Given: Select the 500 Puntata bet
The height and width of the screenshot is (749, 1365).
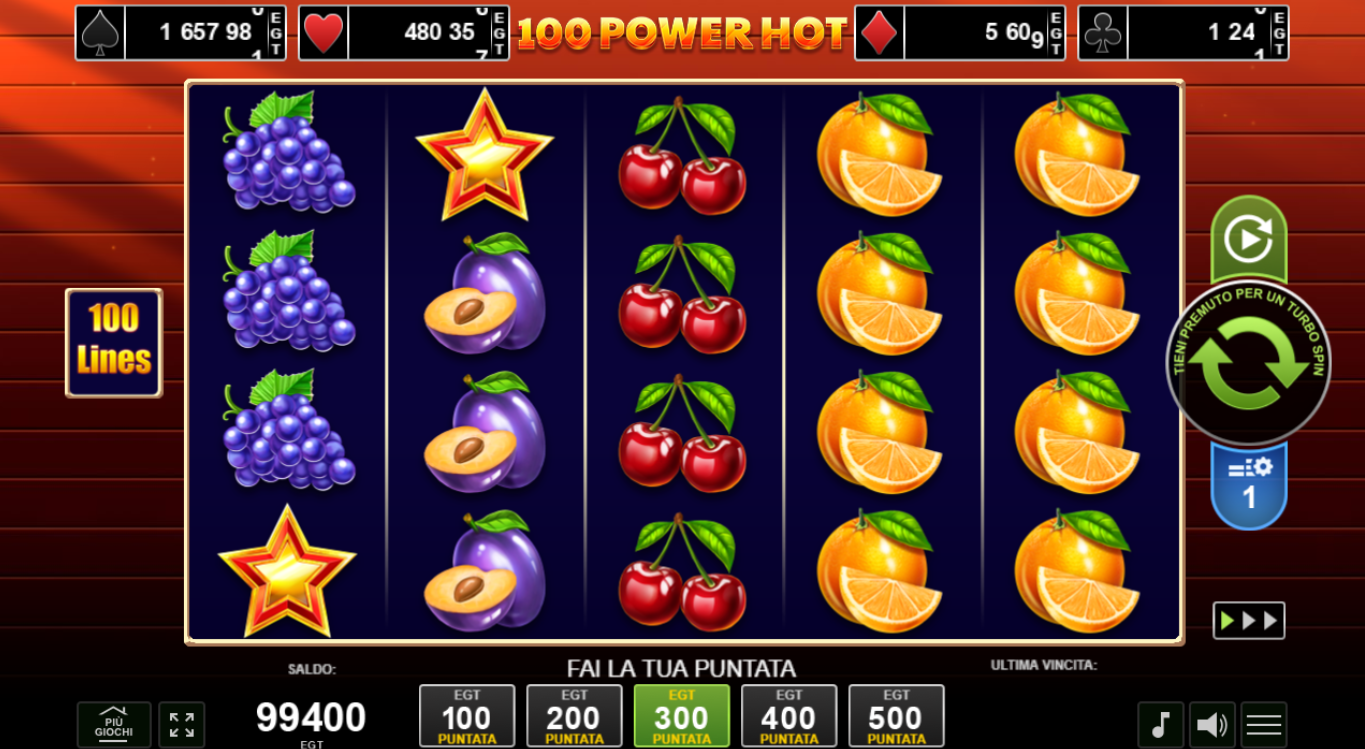Looking at the screenshot, I should [x=896, y=716].
